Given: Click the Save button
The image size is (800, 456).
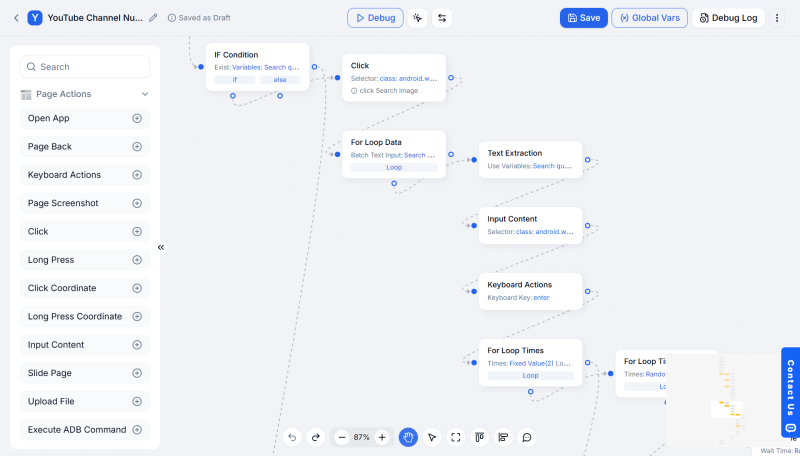Looking at the screenshot, I should tap(584, 18).
